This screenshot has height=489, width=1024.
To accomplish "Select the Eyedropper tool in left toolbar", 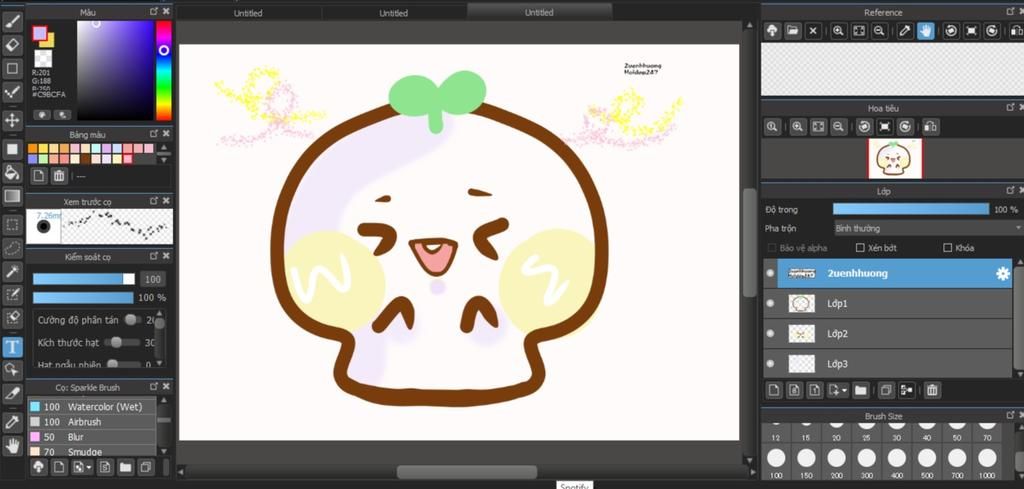I will [12, 422].
